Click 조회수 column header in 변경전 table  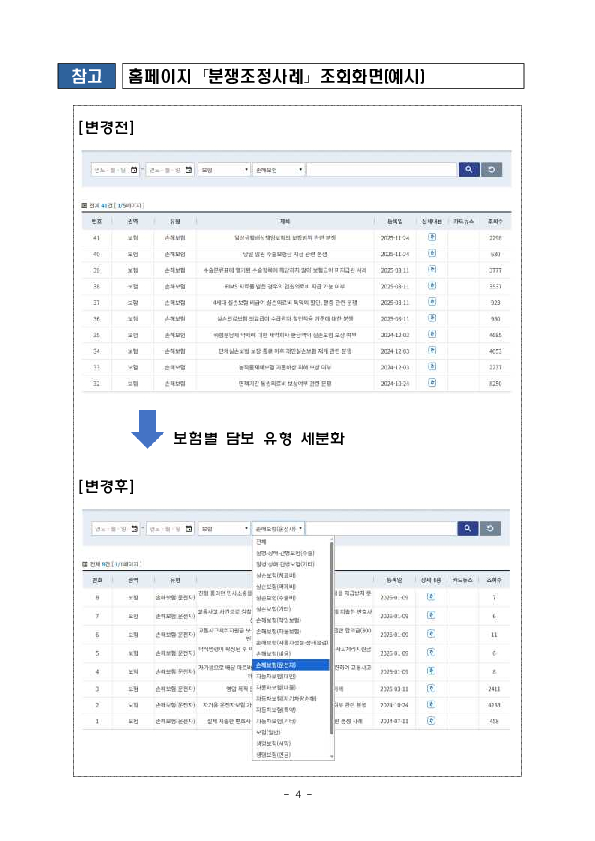pyautogui.click(x=495, y=221)
